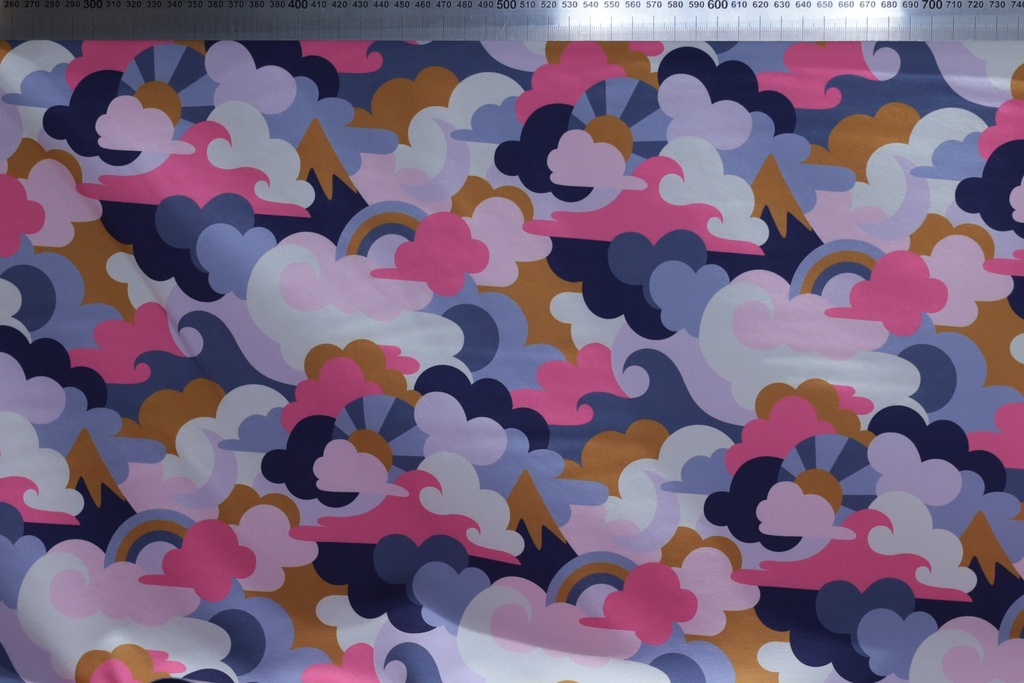Click the 500 mark on the ruler
The image size is (1024, 683).
click(507, 5)
